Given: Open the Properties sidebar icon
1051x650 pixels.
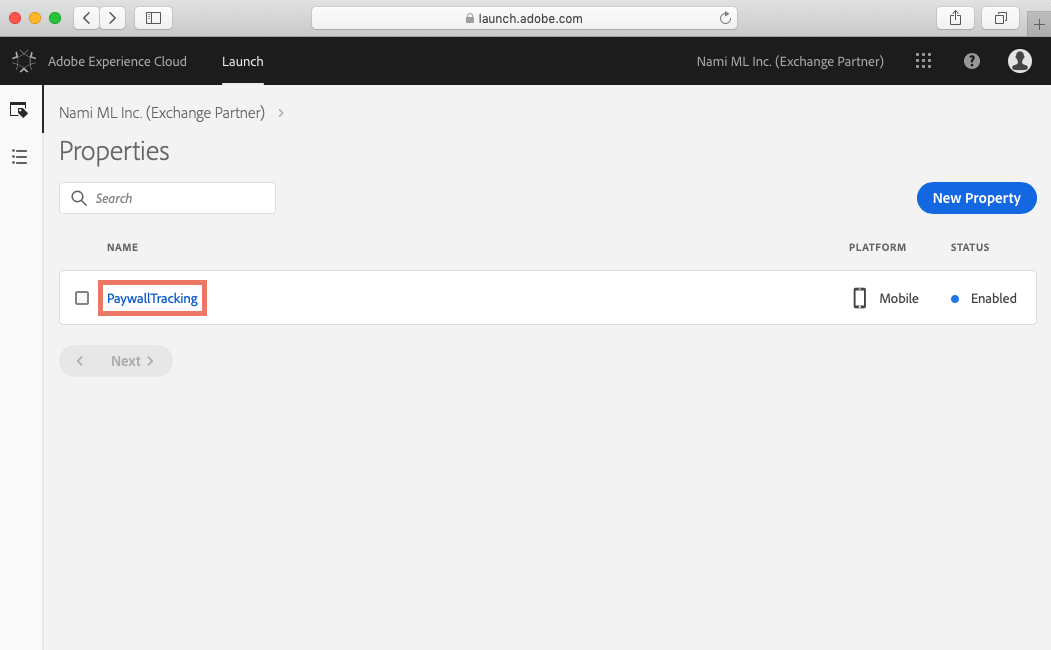Looking at the screenshot, I should (x=19, y=110).
